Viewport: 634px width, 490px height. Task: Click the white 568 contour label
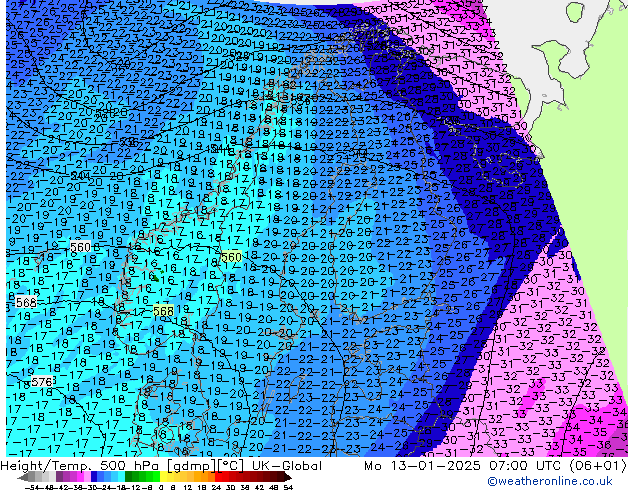coord(26,302)
